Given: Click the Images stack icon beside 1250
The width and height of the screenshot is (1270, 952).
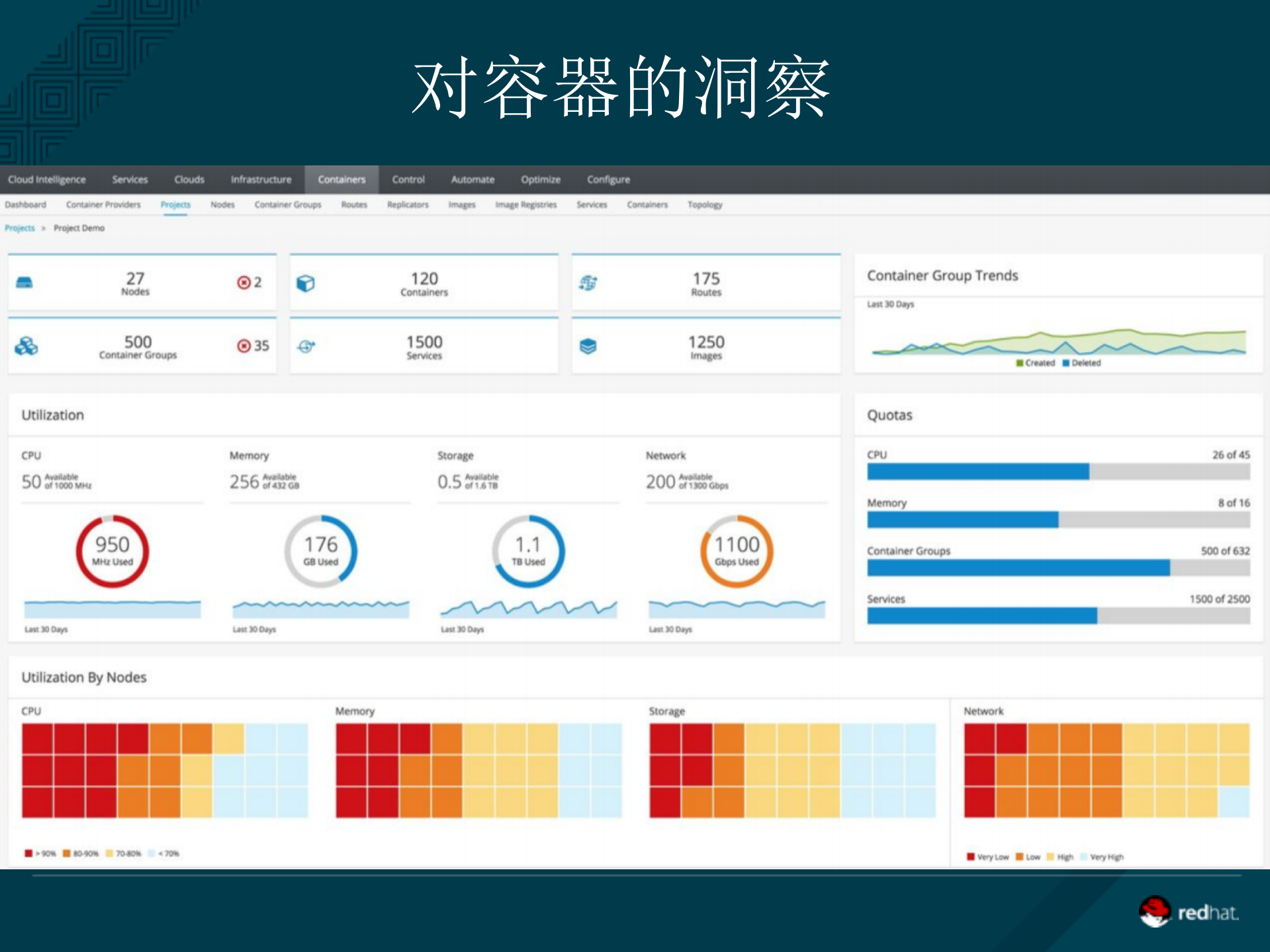Looking at the screenshot, I should pos(587,345).
